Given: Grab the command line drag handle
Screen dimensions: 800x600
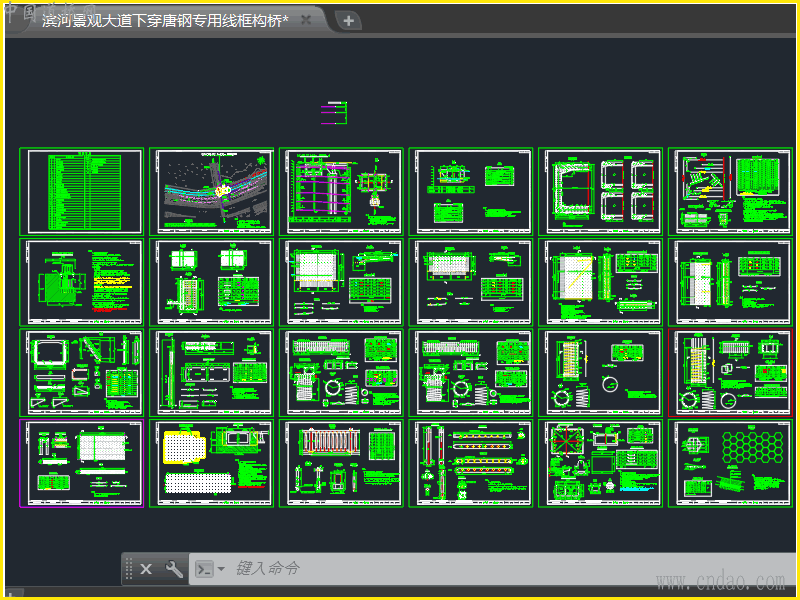Looking at the screenshot, I should click(x=129, y=568).
